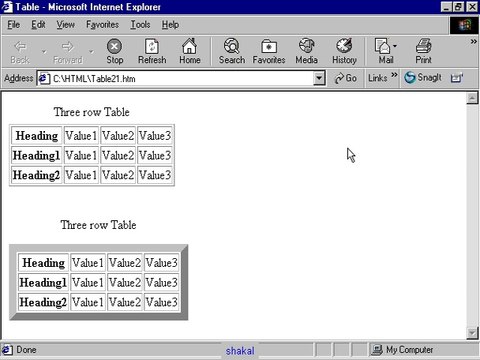The height and width of the screenshot is (360, 480).
Task: Click the second table's "Three row Table" caption
Action: tap(98, 225)
